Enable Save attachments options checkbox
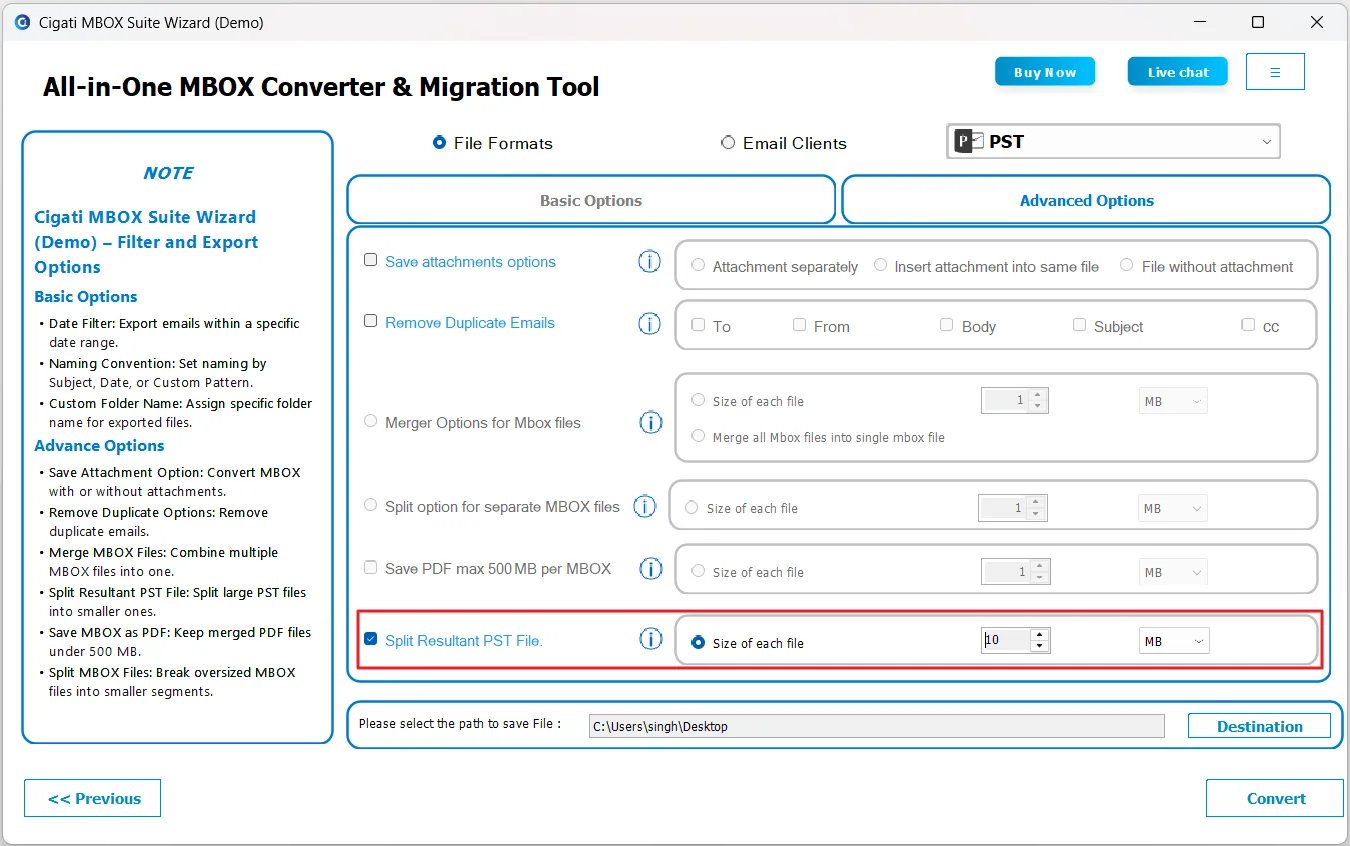Image resolution: width=1350 pixels, height=846 pixels. click(371, 260)
